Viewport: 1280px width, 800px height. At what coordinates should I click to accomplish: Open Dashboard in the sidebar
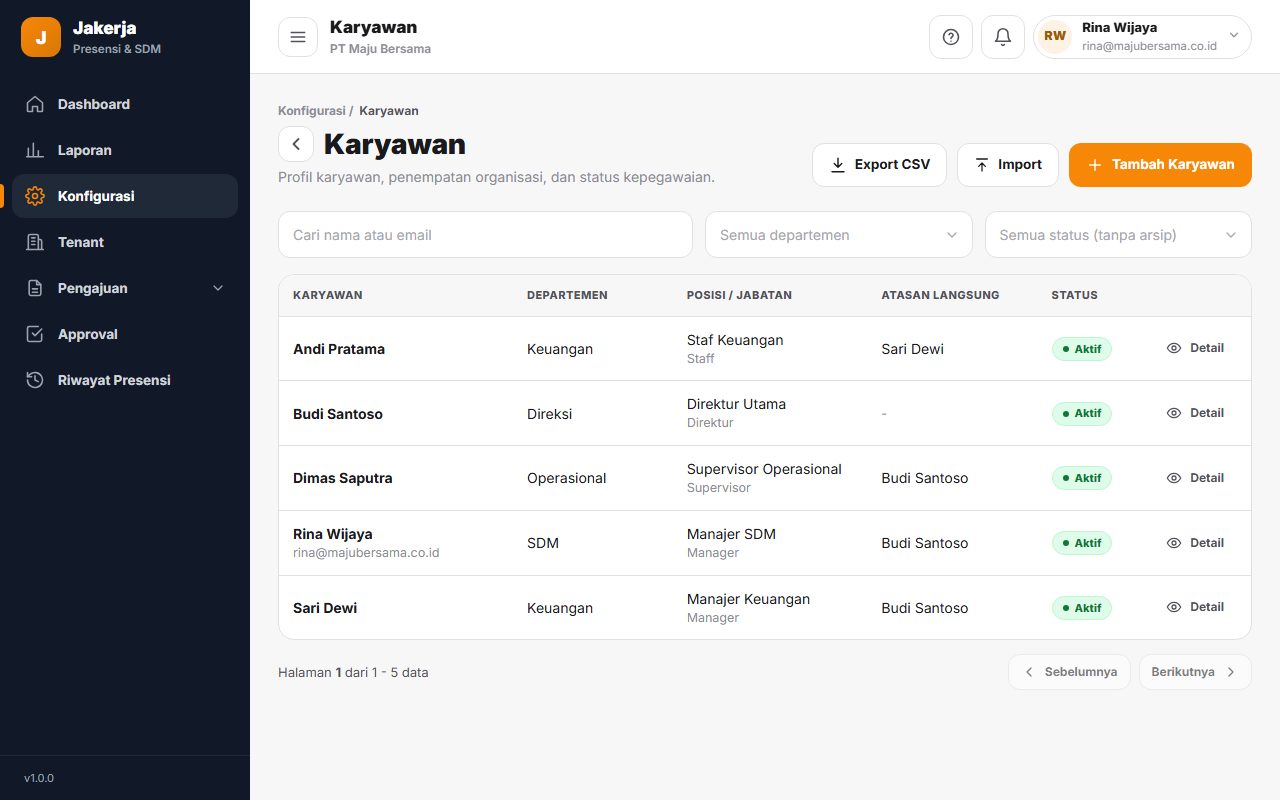click(x=125, y=104)
